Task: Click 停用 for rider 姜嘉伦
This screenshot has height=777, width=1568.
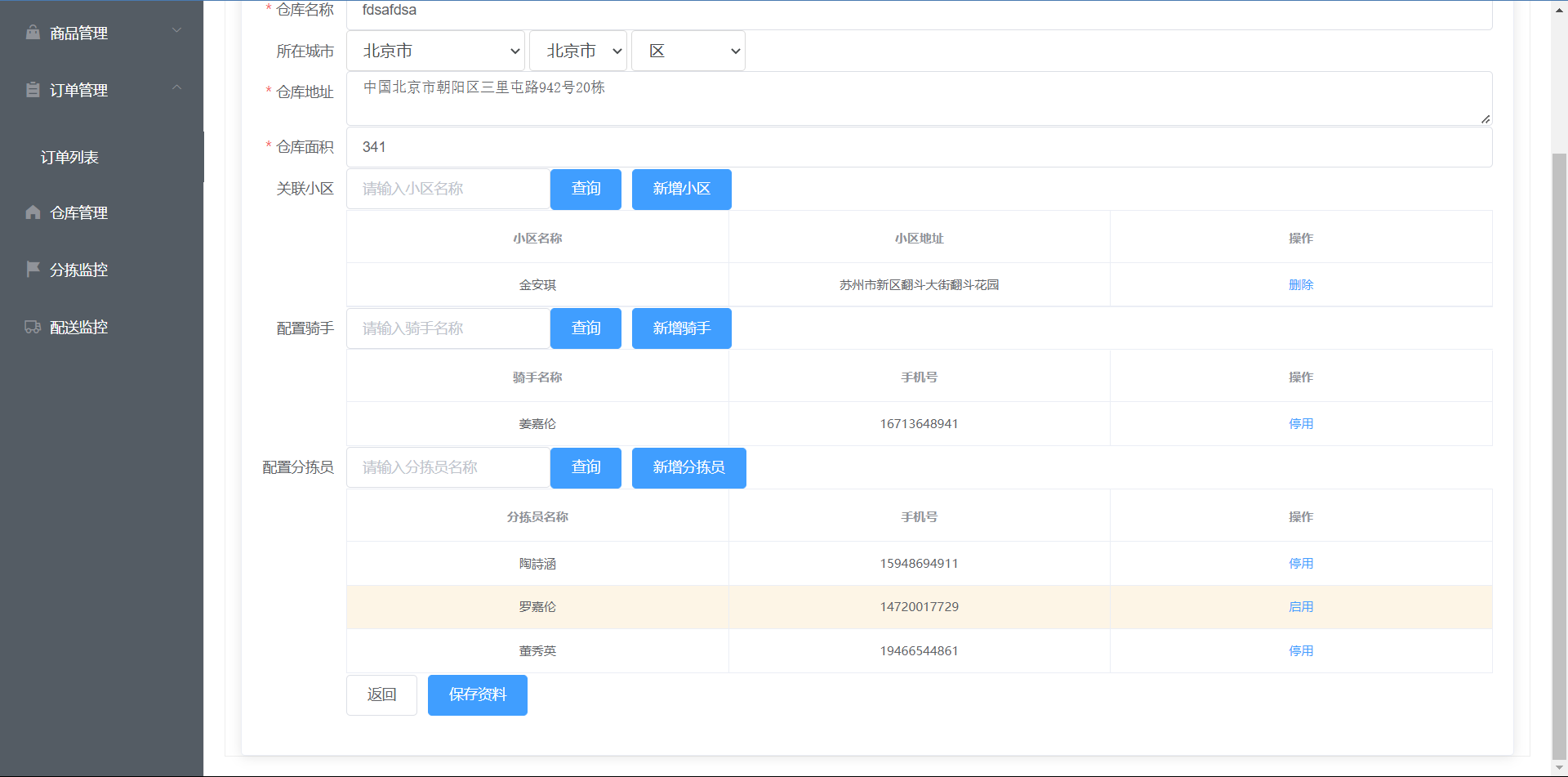Action: point(1301,424)
